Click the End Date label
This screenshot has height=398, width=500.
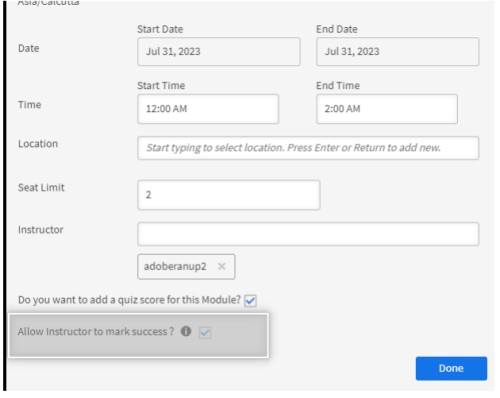click(x=337, y=29)
